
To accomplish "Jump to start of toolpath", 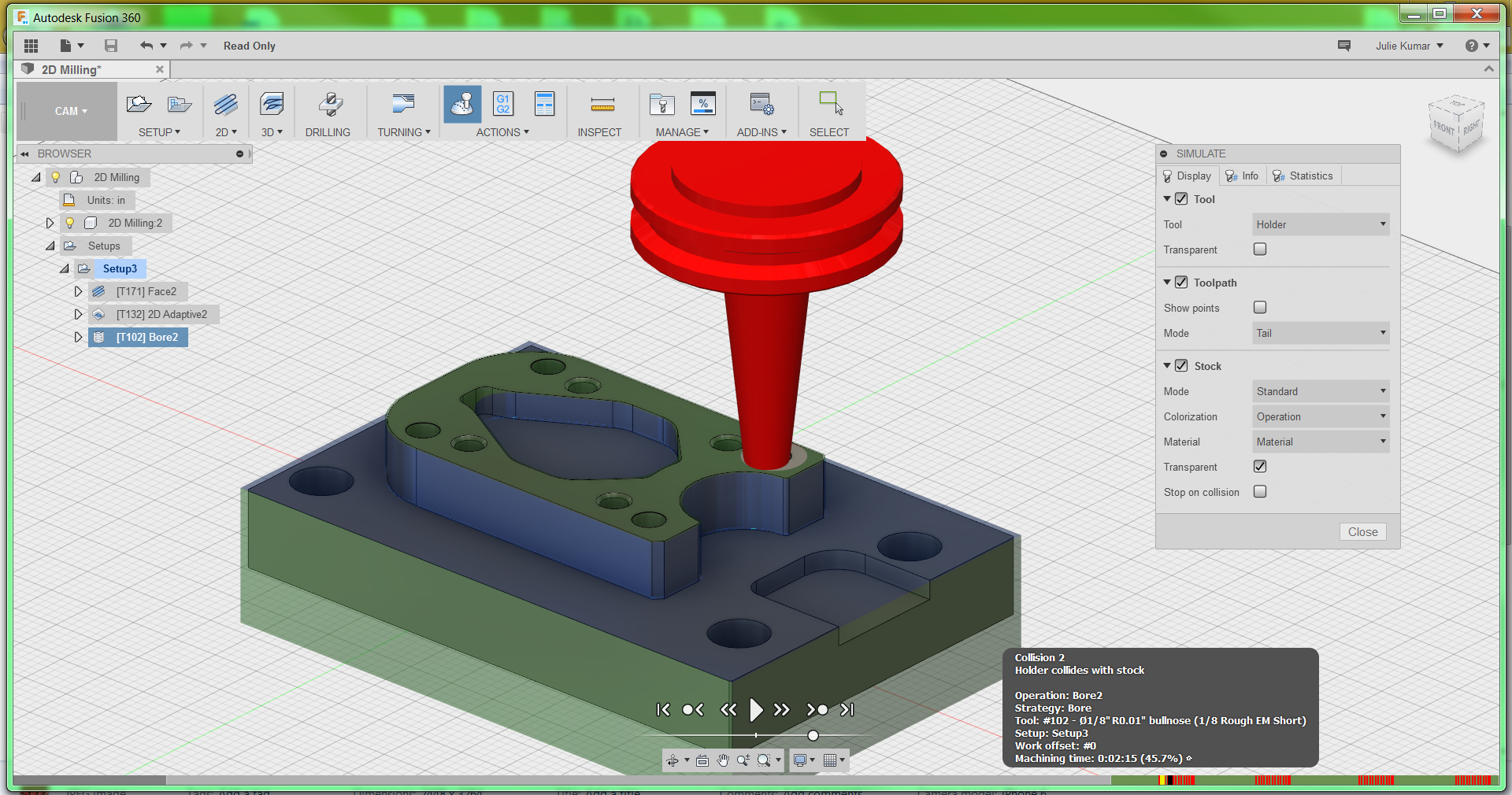I will 663,710.
